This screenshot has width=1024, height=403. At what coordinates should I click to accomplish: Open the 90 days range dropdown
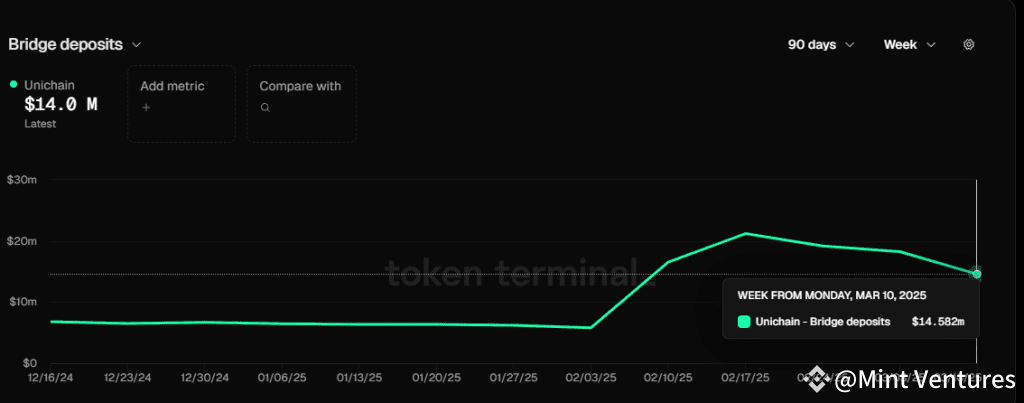click(x=821, y=45)
